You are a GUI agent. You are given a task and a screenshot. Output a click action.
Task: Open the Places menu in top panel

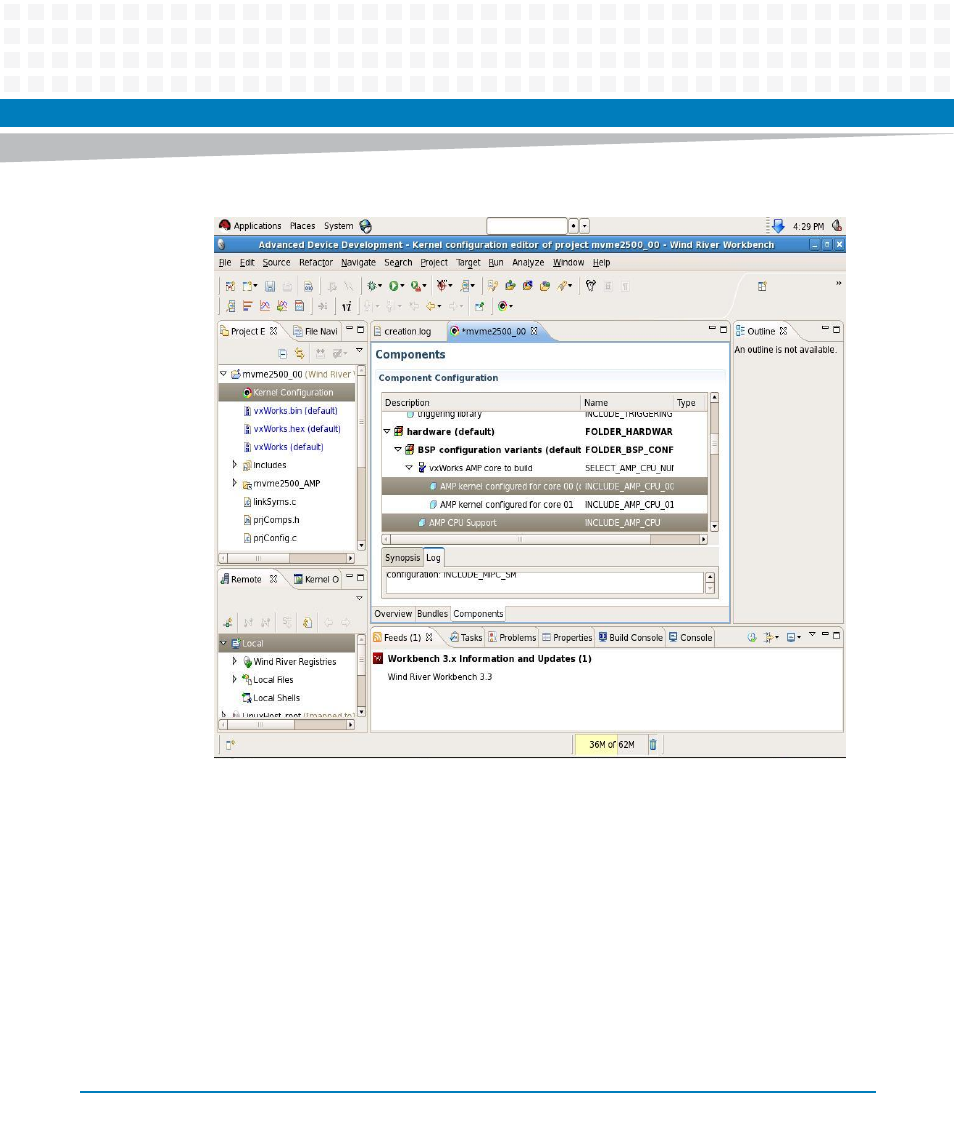302,226
